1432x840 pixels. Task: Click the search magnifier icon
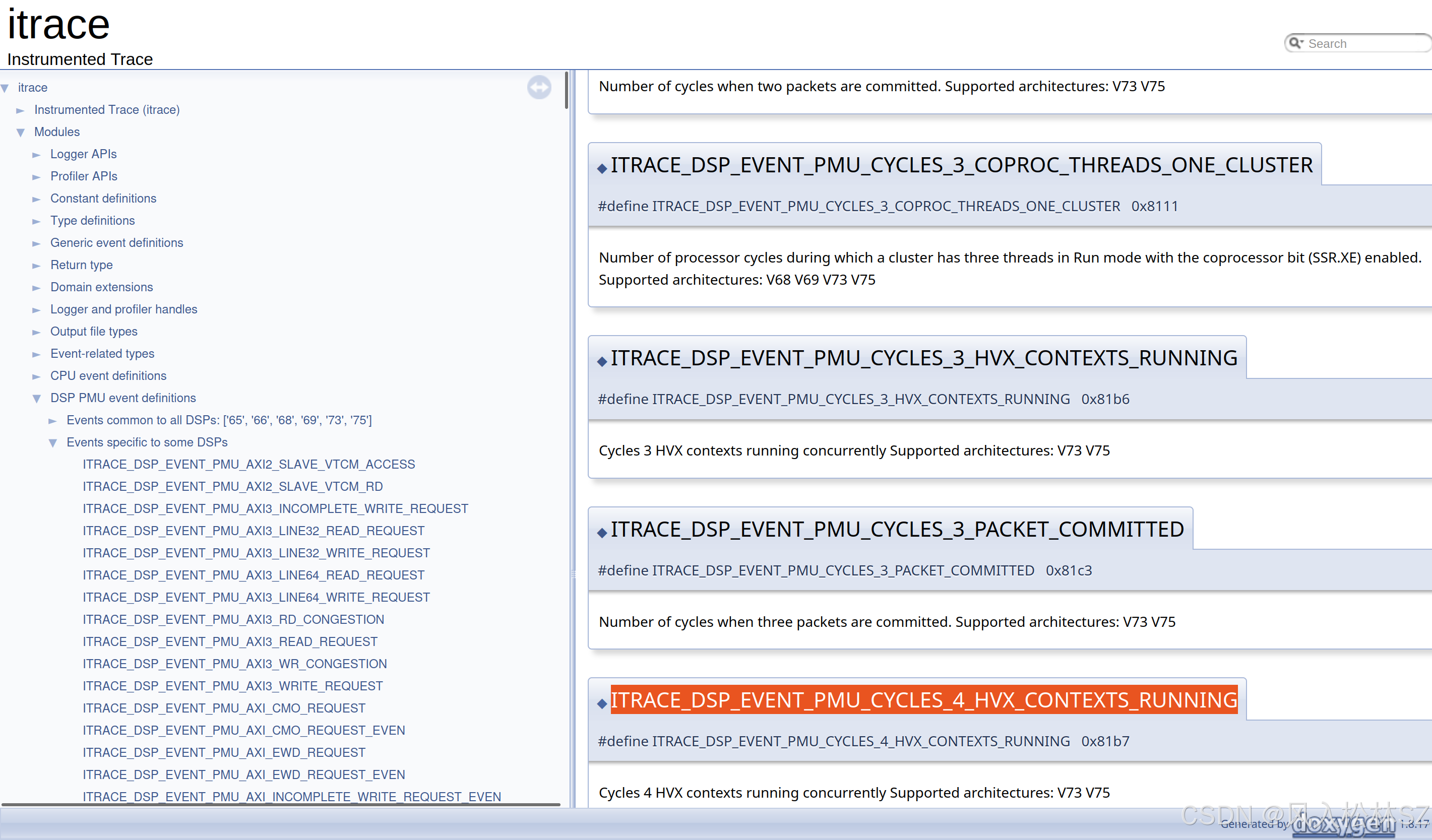[x=1295, y=43]
